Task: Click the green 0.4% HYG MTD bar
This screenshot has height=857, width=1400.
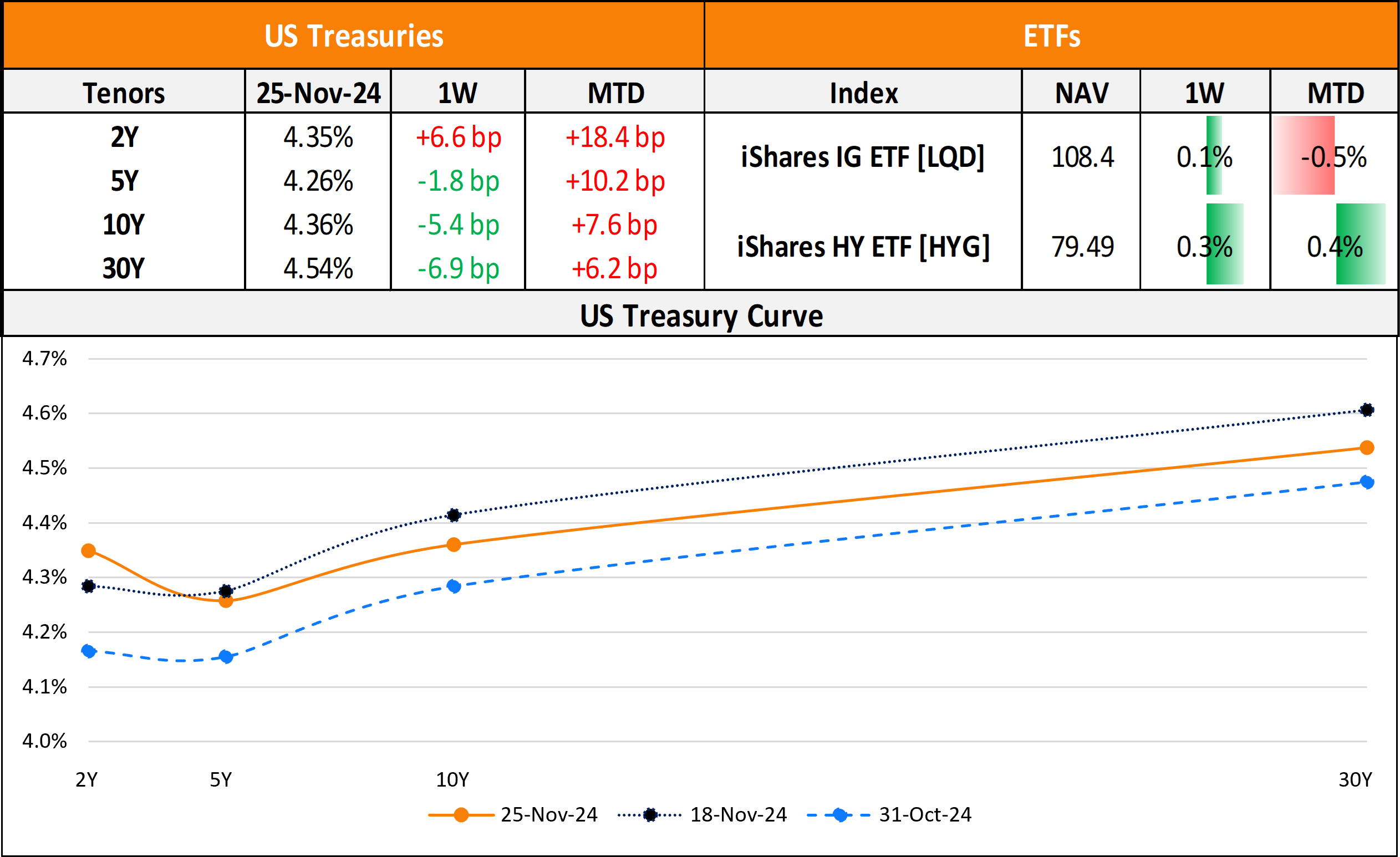Action: click(x=1360, y=244)
